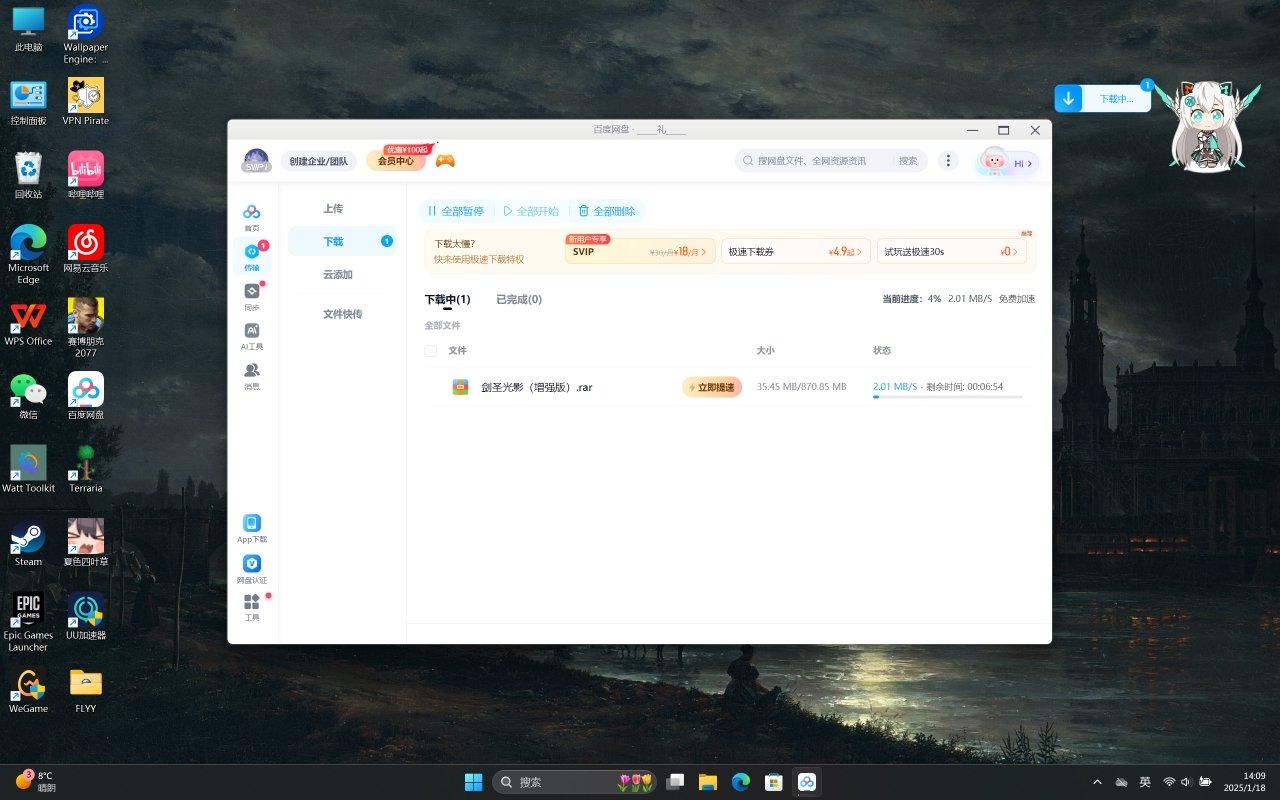The height and width of the screenshot is (800, 1280).
Task: Click the 创建企业/团队 button
Action: tap(318, 161)
